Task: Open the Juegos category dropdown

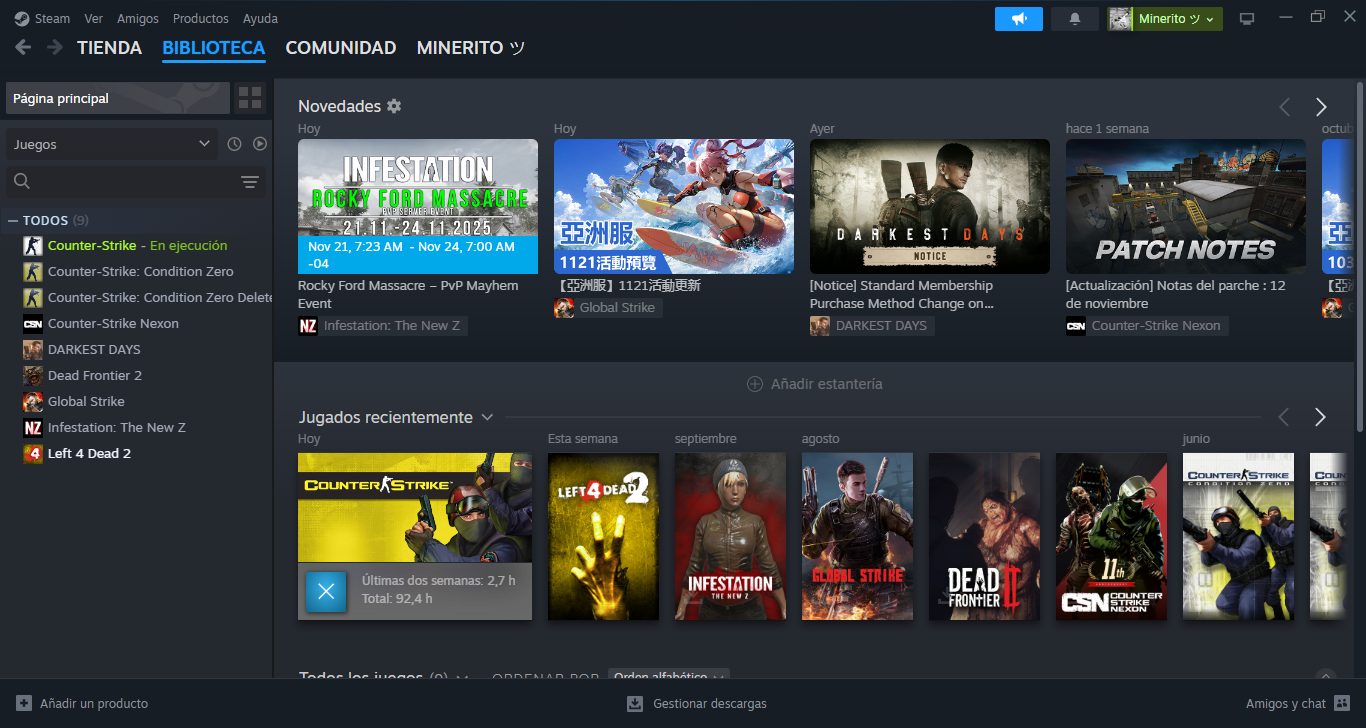Action: tap(110, 144)
